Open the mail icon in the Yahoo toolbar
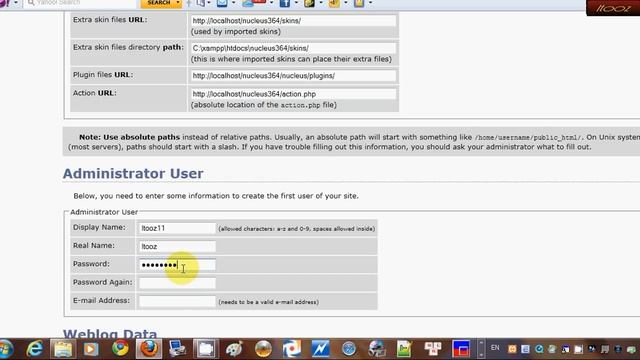The image size is (640, 360). pyautogui.click(x=222, y=3)
